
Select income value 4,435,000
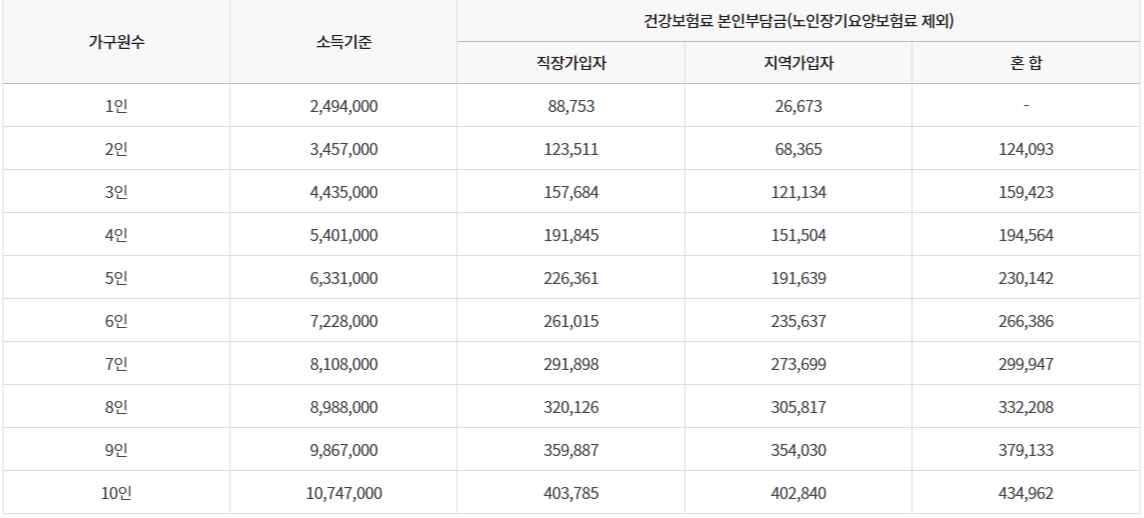pos(344,193)
